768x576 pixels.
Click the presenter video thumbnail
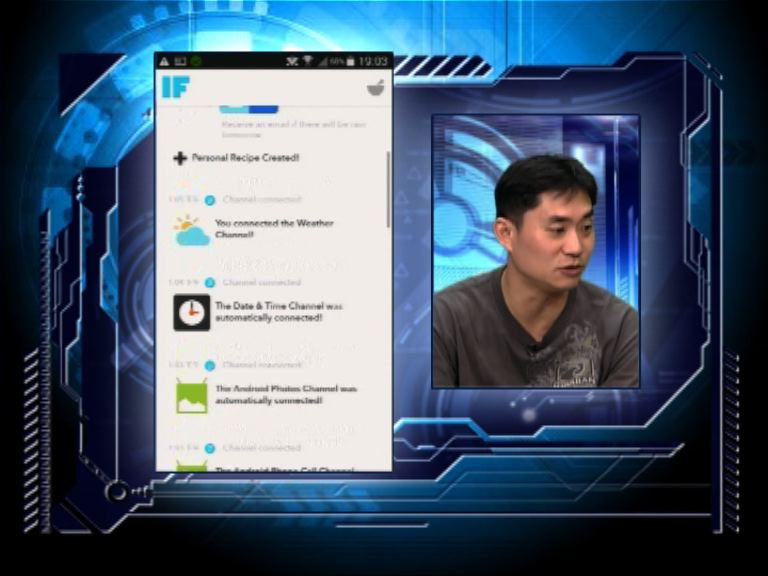536,251
